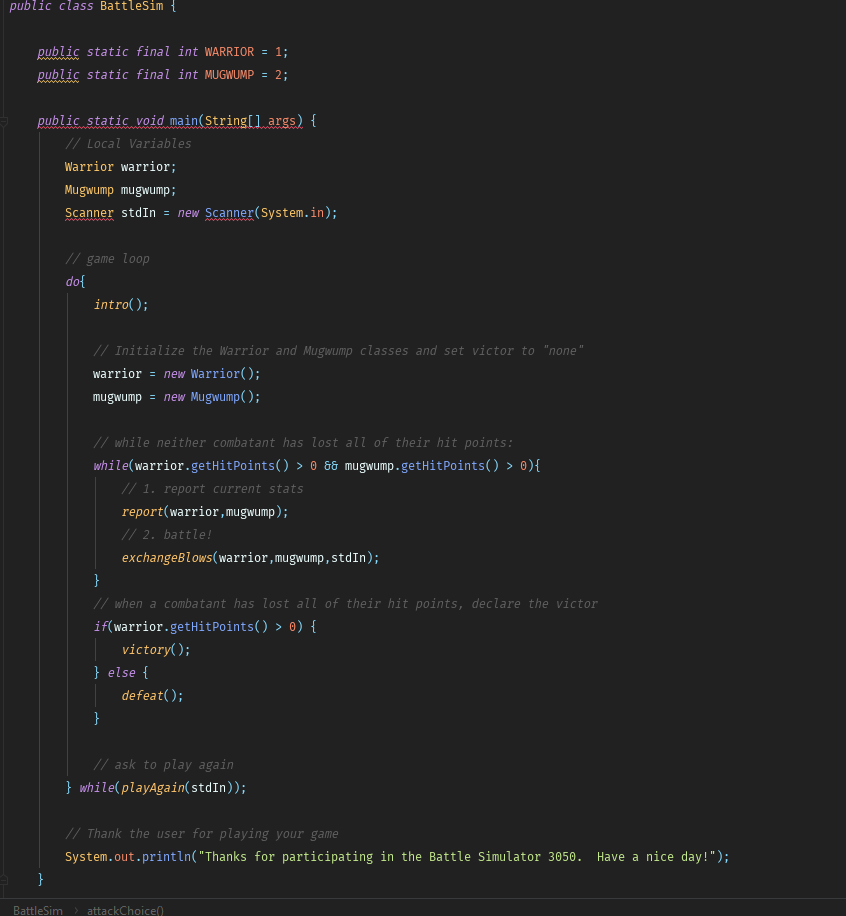Click the intro() method call
The width and height of the screenshot is (846, 916).
point(110,304)
